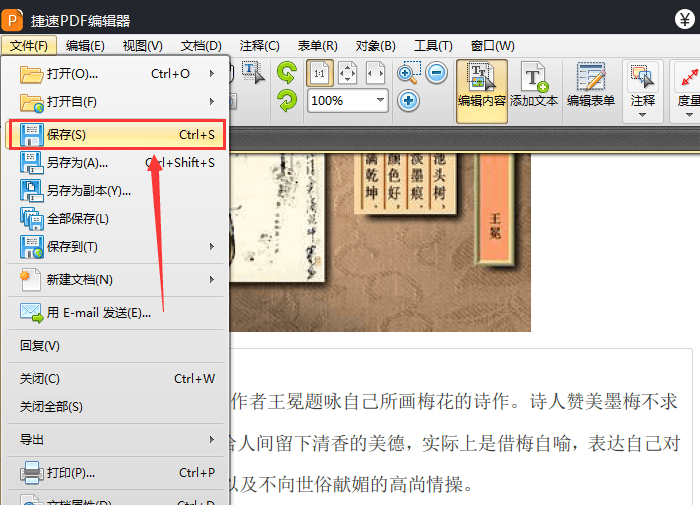Toggle the 1:1 actual size button
700x505 pixels.
(320, 73)
